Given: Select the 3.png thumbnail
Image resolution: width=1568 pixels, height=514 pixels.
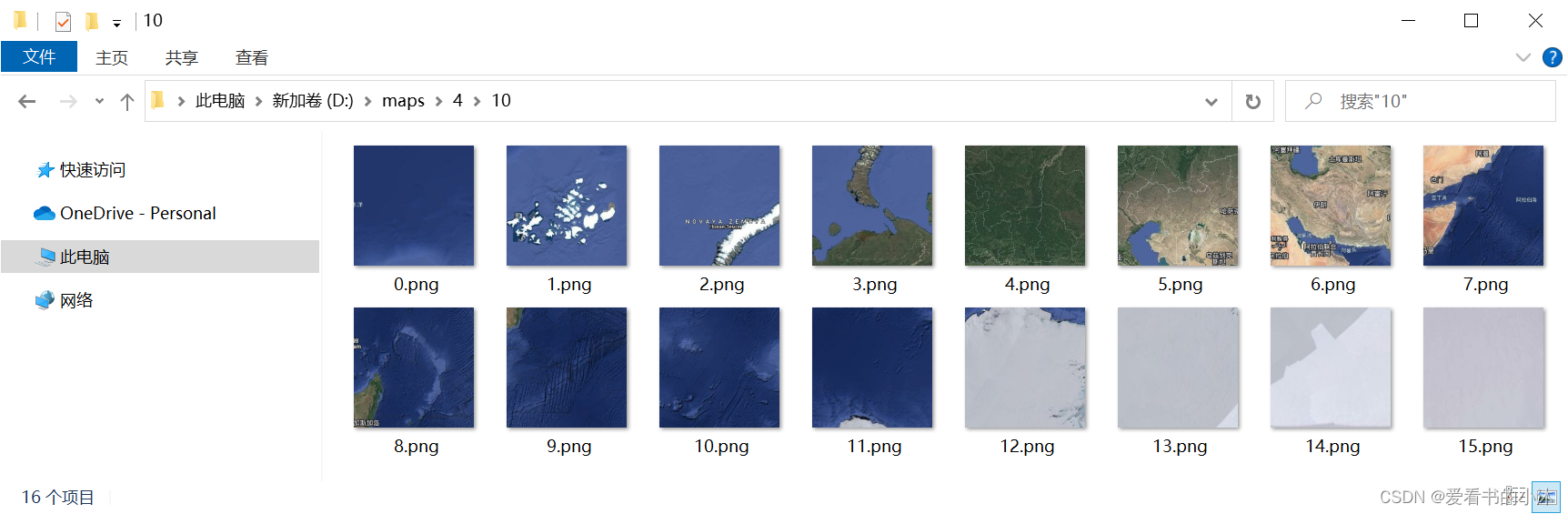Looking at the screenshot, I should pos(872,206).
